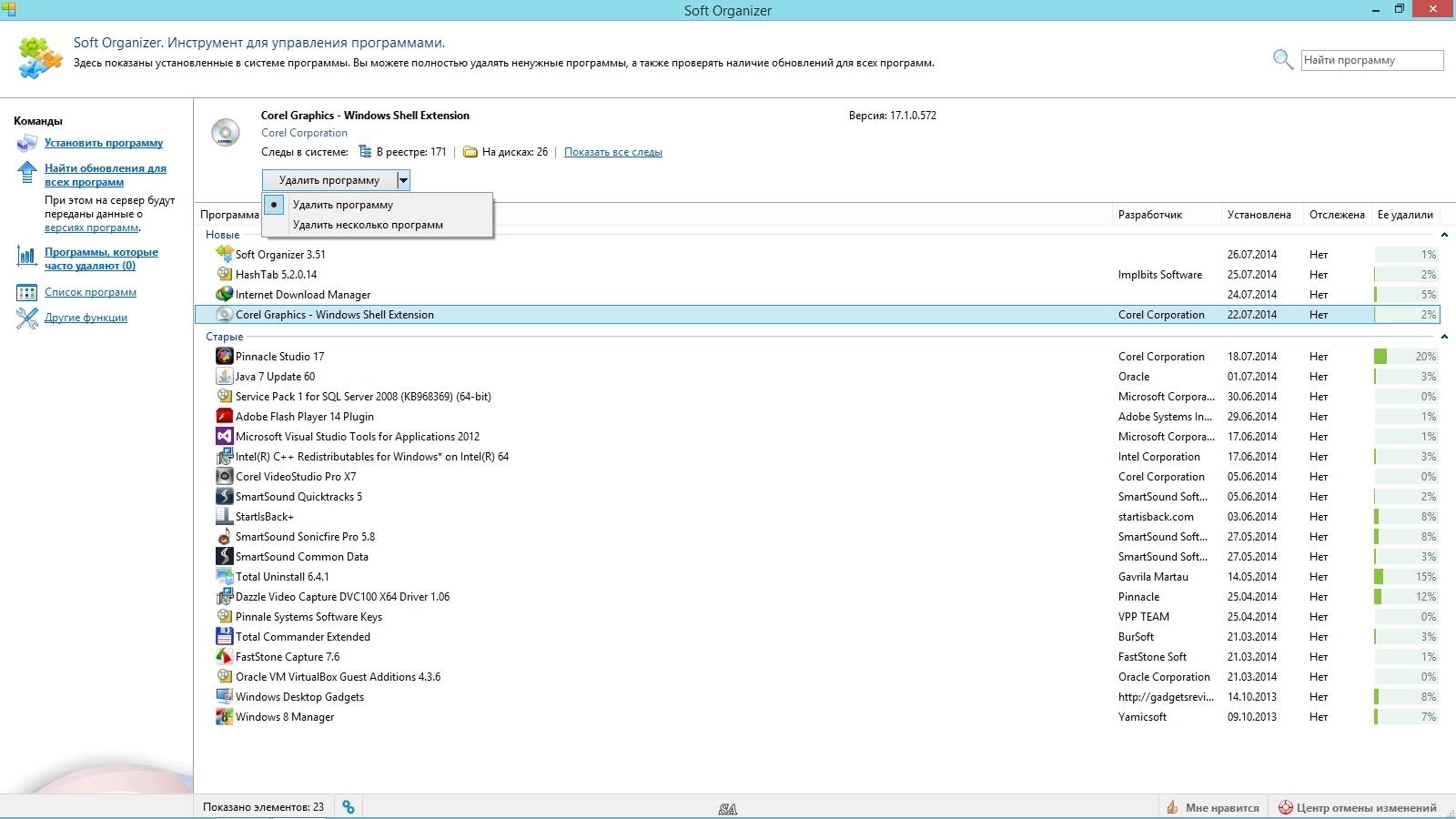Click the Pinnacle Studio 17 icon

224,356
